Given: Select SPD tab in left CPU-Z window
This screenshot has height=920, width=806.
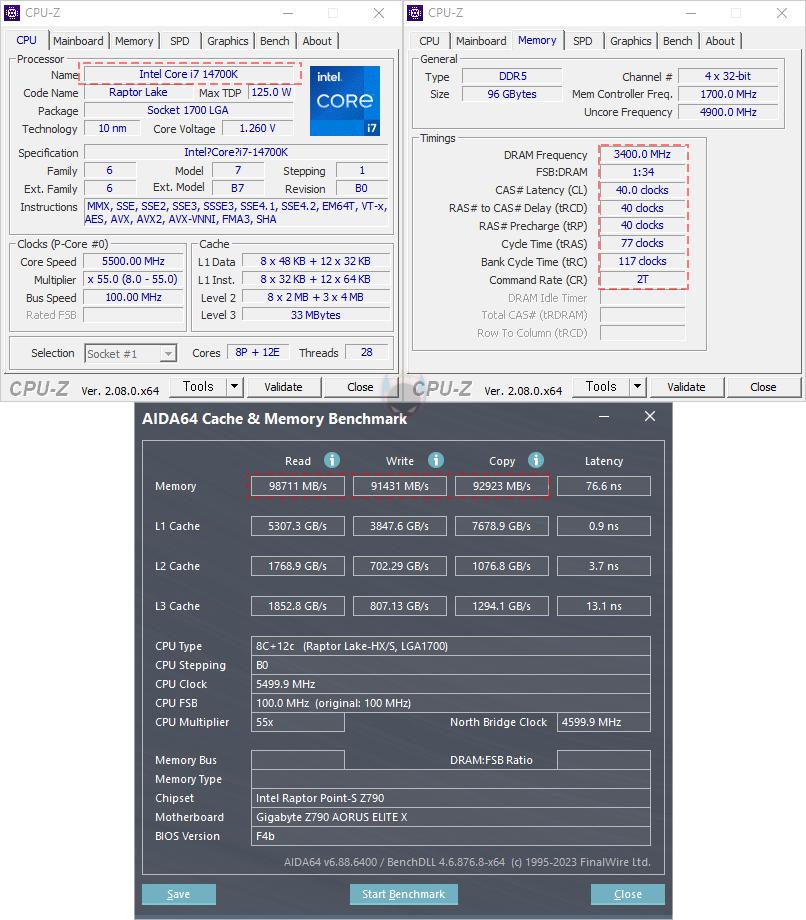Looking at the screenshot, I should pos(180,41).
